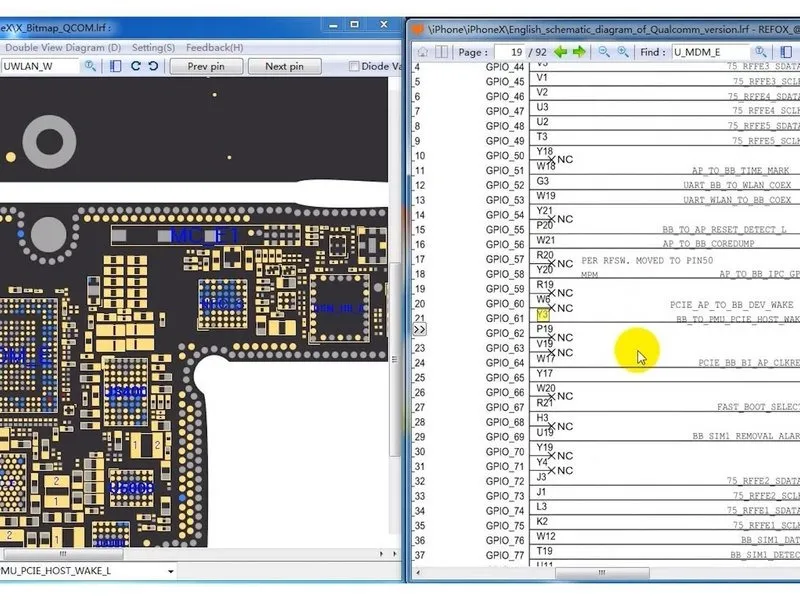Open the net name dropdown arrow
800x600 pixels.
170,571
